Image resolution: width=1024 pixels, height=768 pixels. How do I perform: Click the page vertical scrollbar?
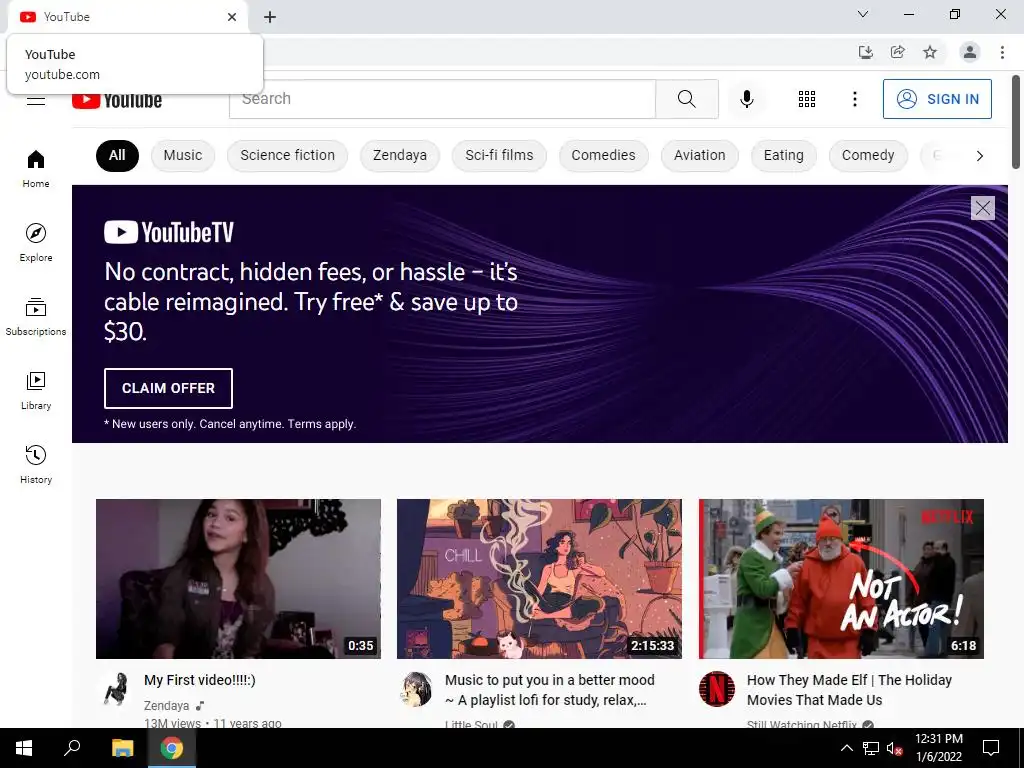click(x=1016, y=121)
